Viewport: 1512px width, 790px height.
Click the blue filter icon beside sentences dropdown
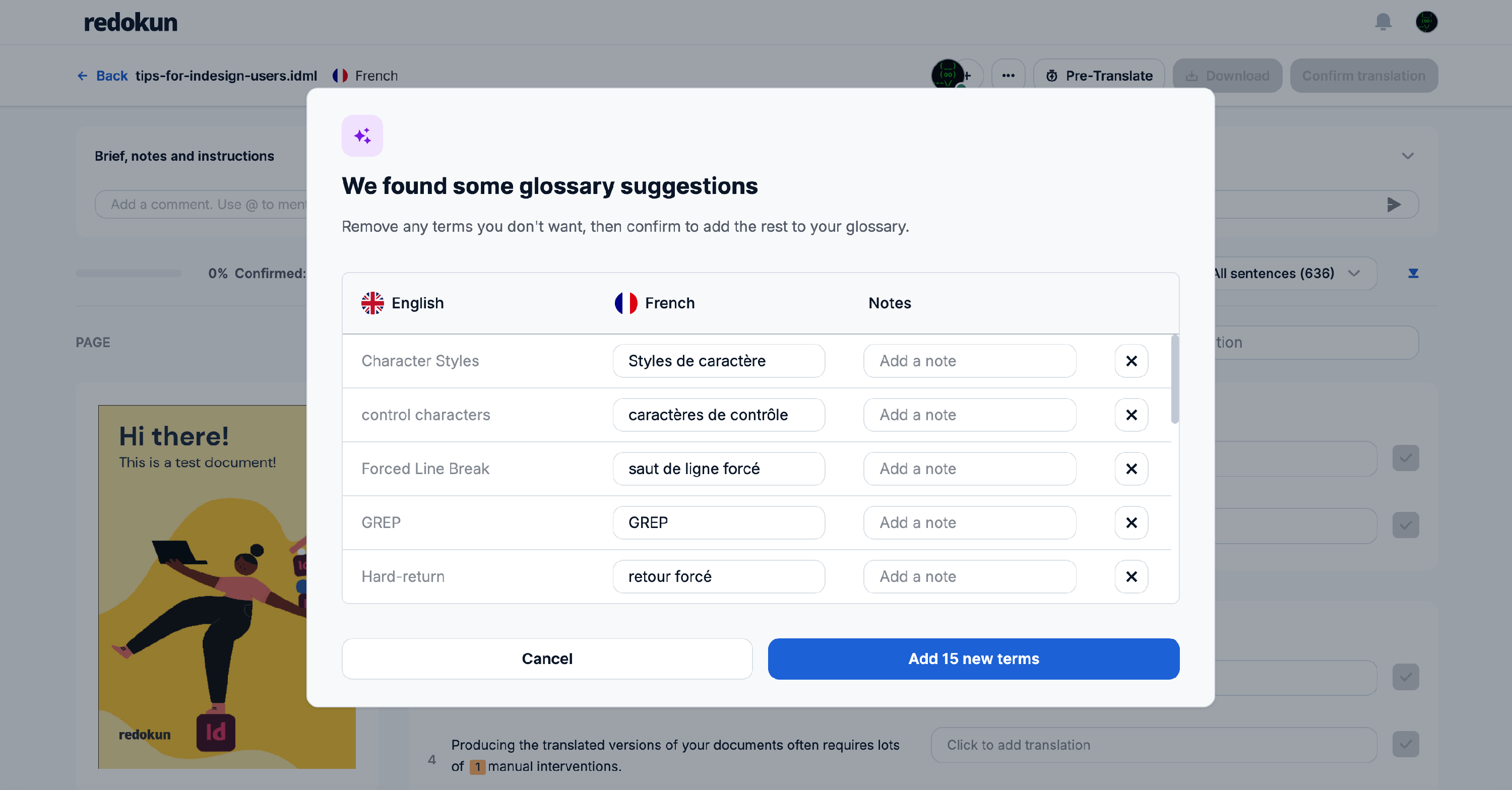[x=1413, y=274]
